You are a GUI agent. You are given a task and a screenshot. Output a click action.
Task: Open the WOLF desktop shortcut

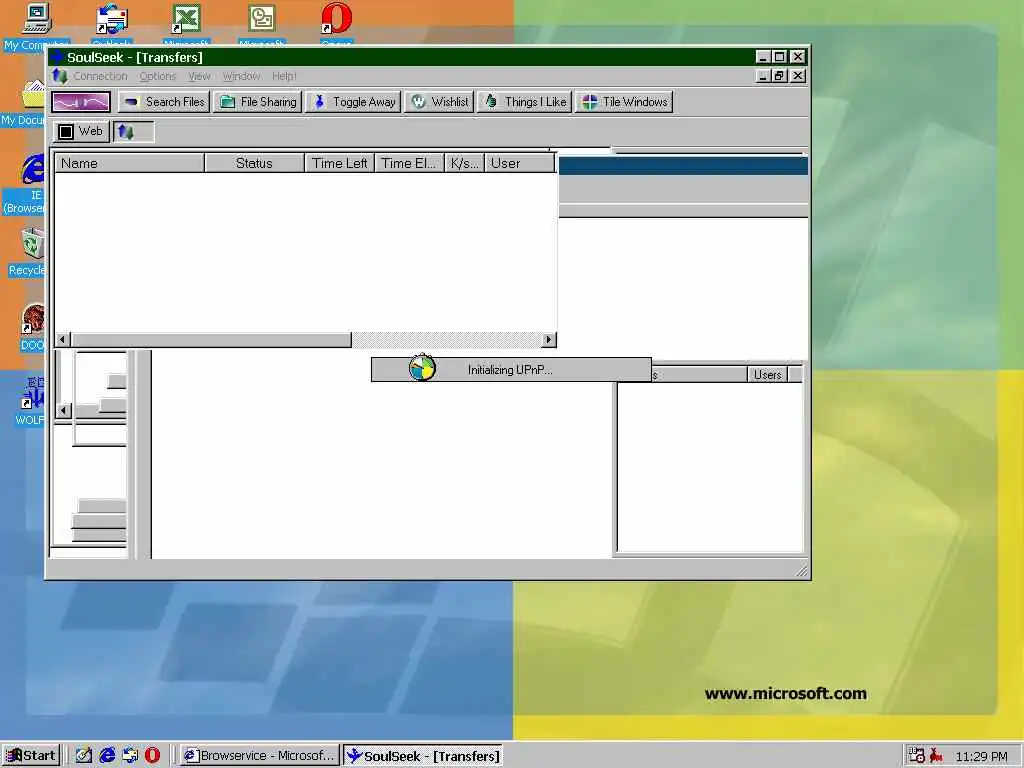tap(30, 400)
